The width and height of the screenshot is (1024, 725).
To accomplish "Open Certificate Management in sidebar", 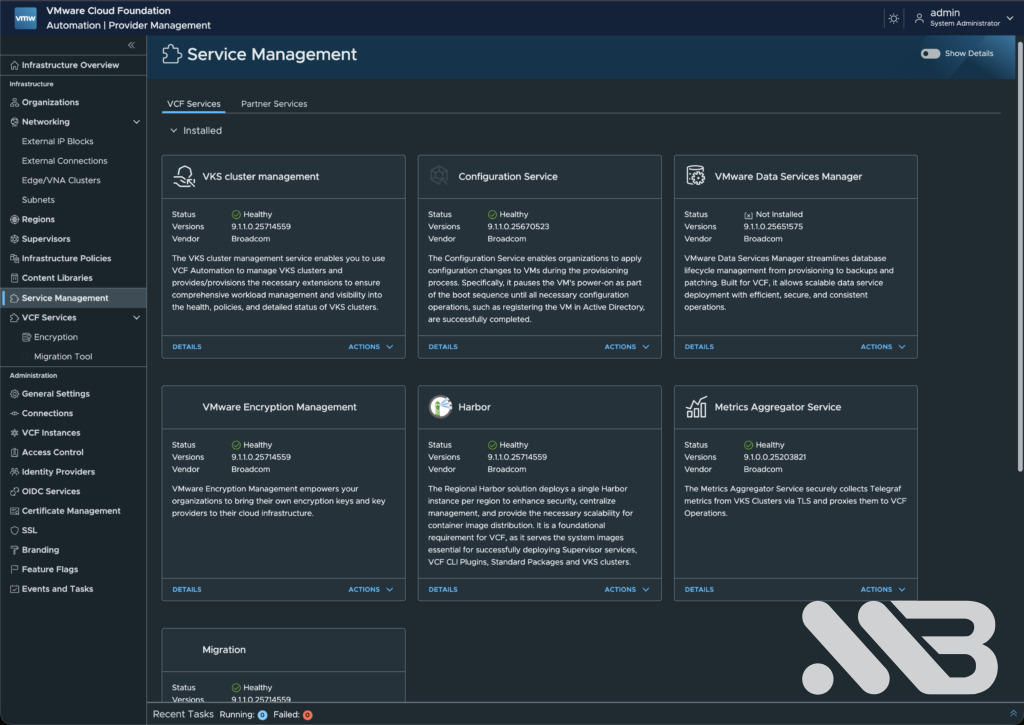I will [x=73, y=511].
